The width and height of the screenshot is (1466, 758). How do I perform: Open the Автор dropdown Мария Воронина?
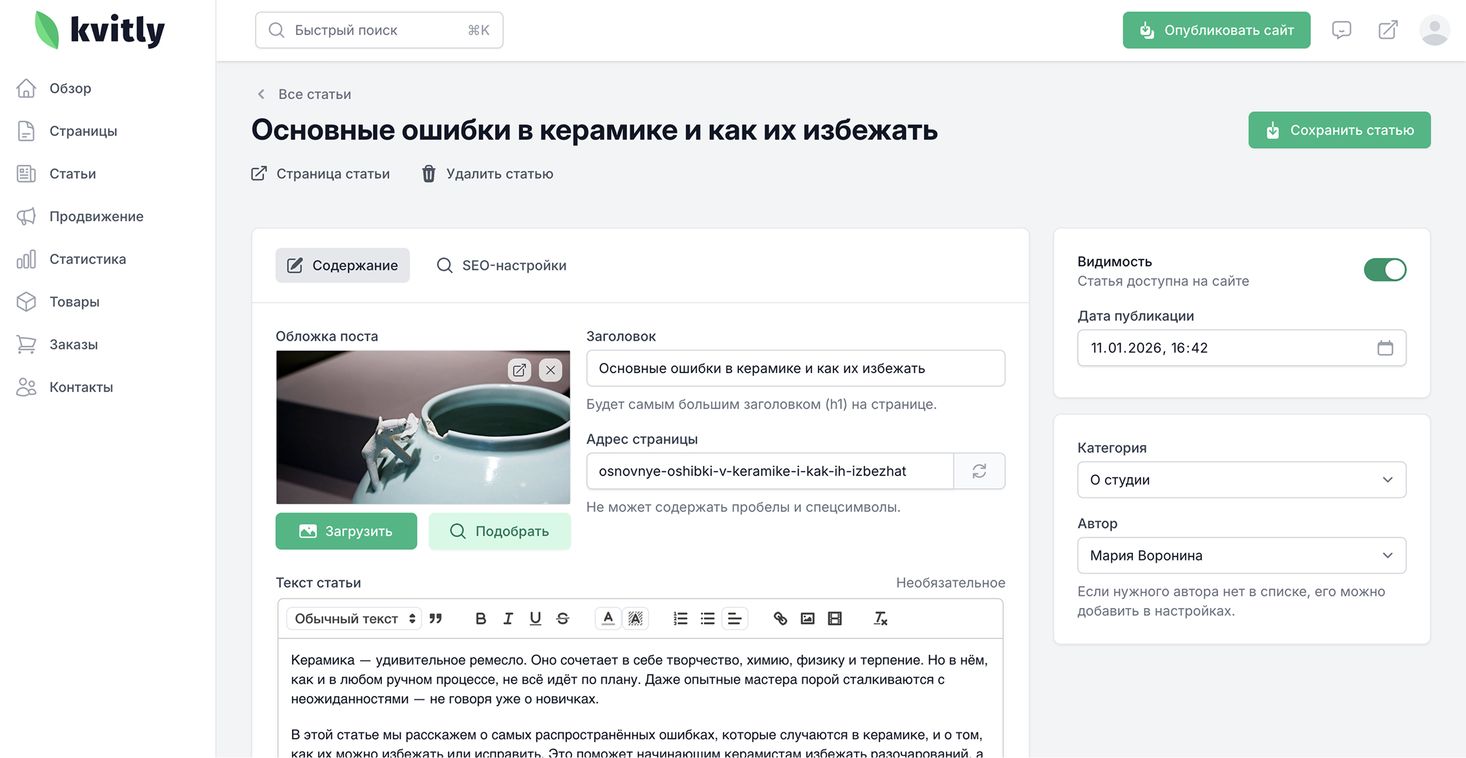pos(1242,556)
